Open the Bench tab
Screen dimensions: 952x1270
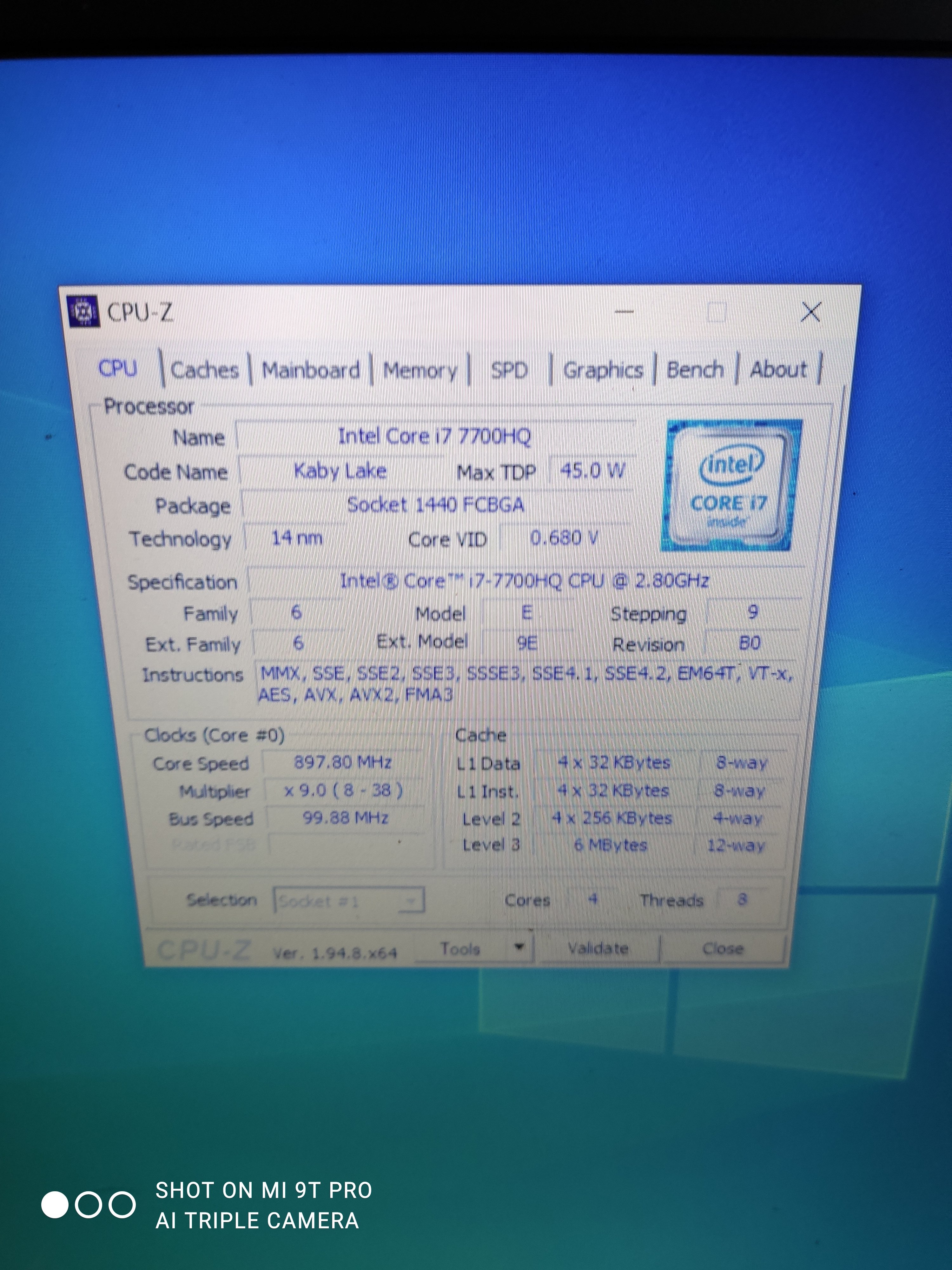pos(694,370)
